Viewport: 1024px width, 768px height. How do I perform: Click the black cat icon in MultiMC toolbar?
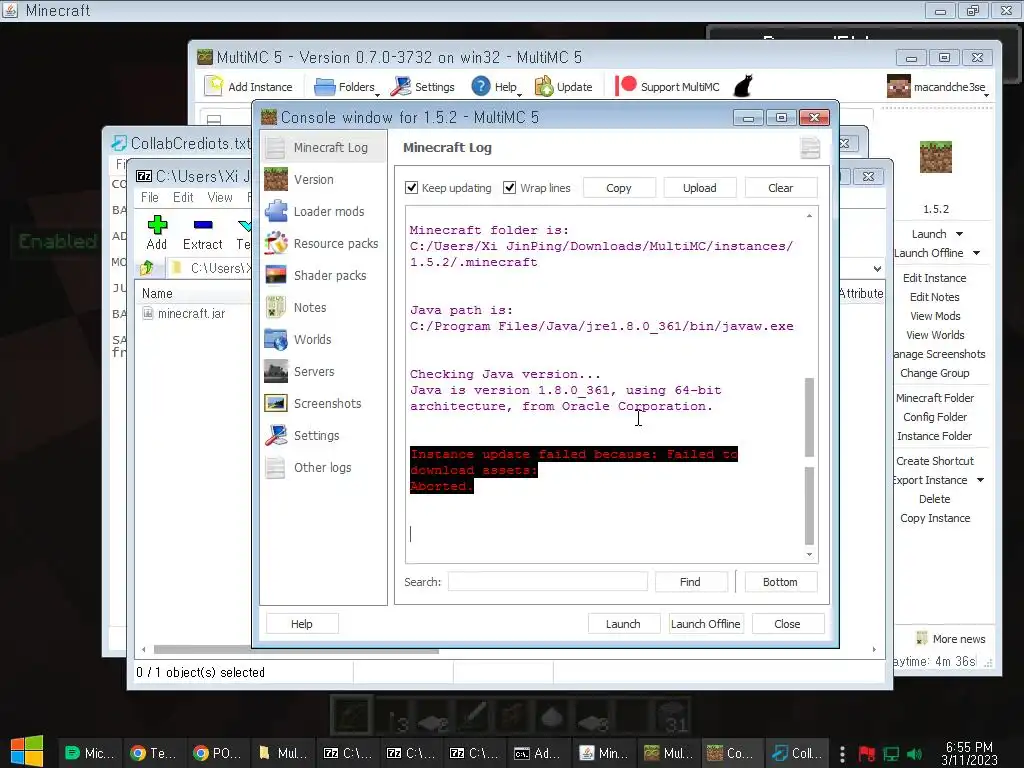coord(743,86)
